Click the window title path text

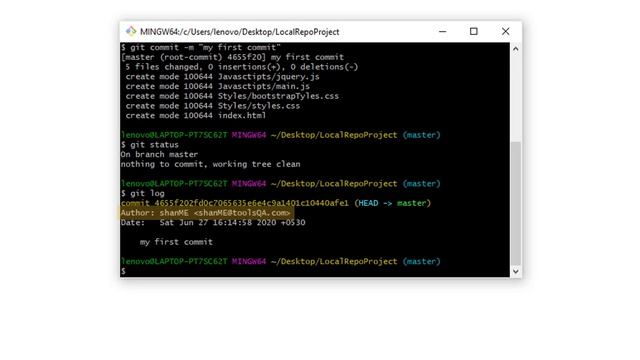(240, 32)
